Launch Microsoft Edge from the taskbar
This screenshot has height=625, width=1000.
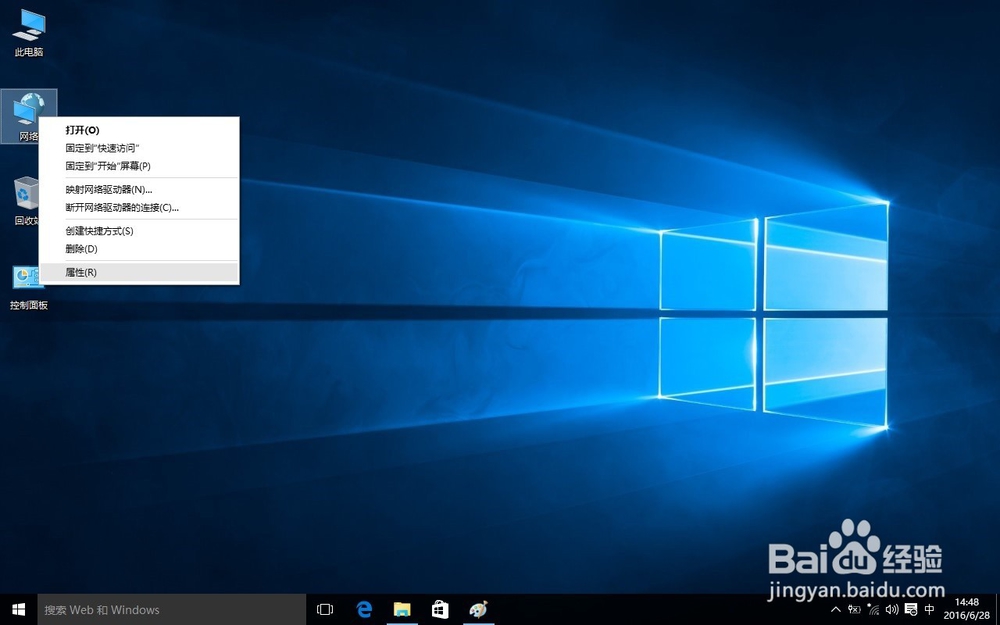pyautogui.click(x=363, y=609)
